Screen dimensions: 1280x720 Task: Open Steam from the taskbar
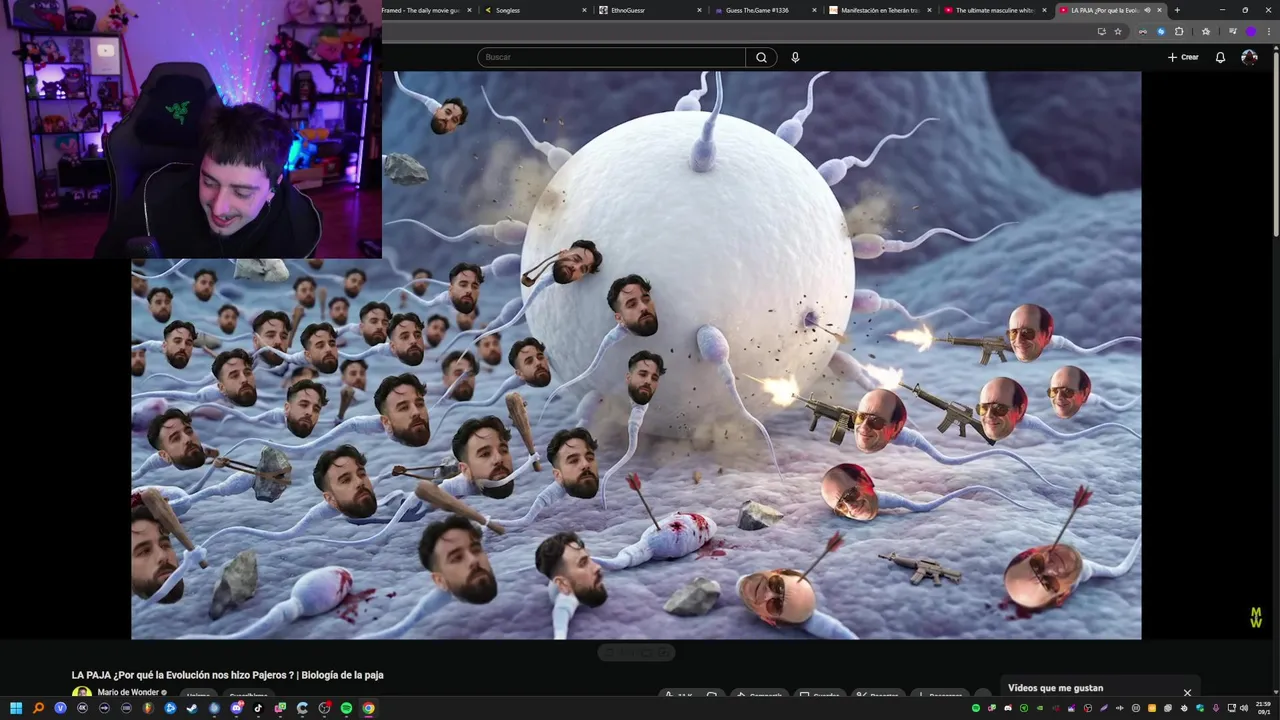pos(192,708)
